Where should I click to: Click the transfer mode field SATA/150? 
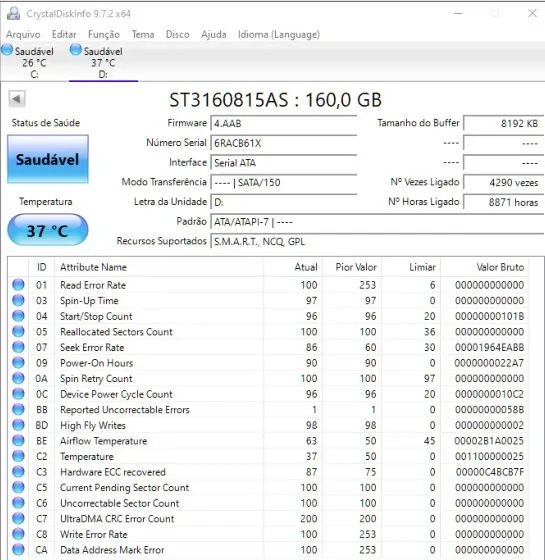[284, 182]
